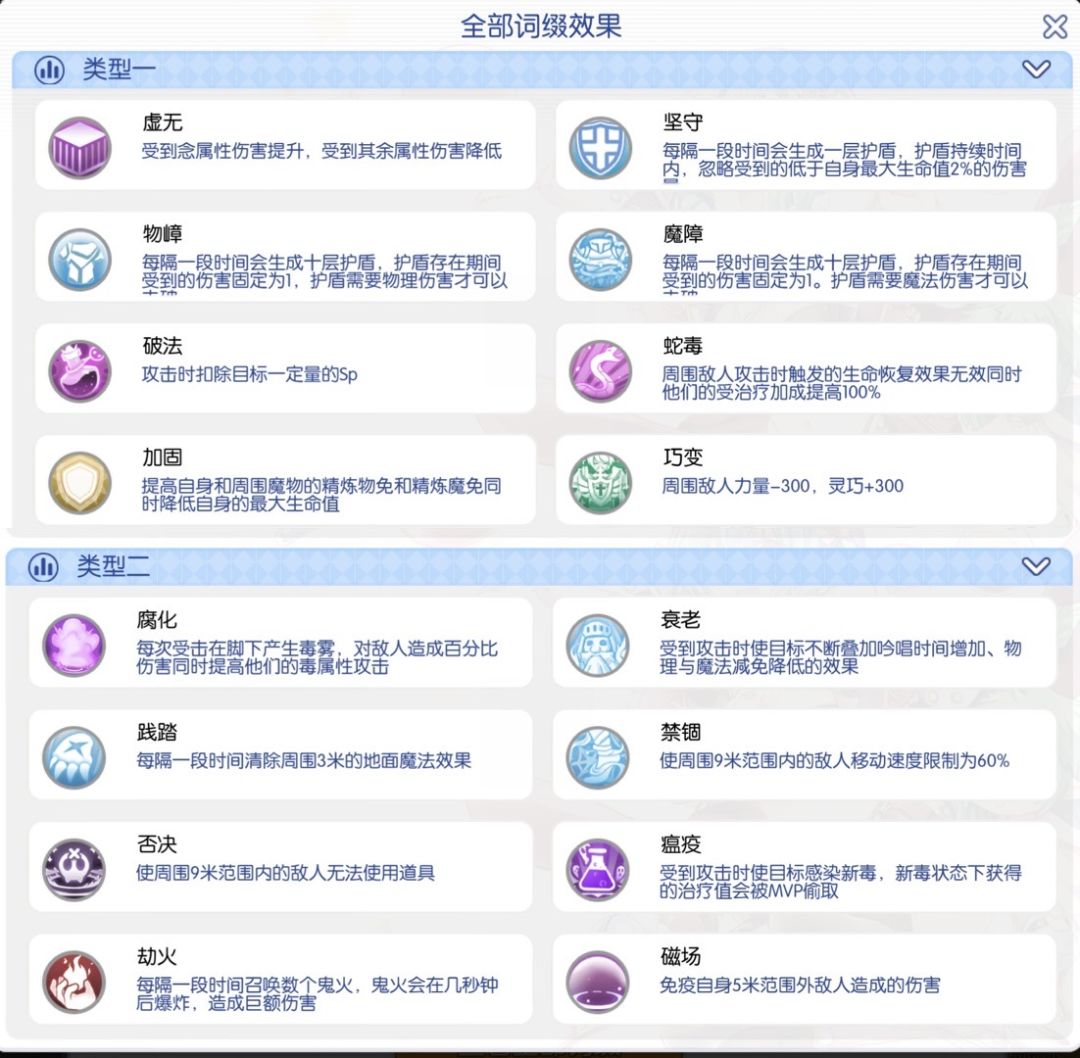Viewport: 1080px width, 1058px height.
Task: Click the 腐化 affix name
Action: (x=157, y=620)
